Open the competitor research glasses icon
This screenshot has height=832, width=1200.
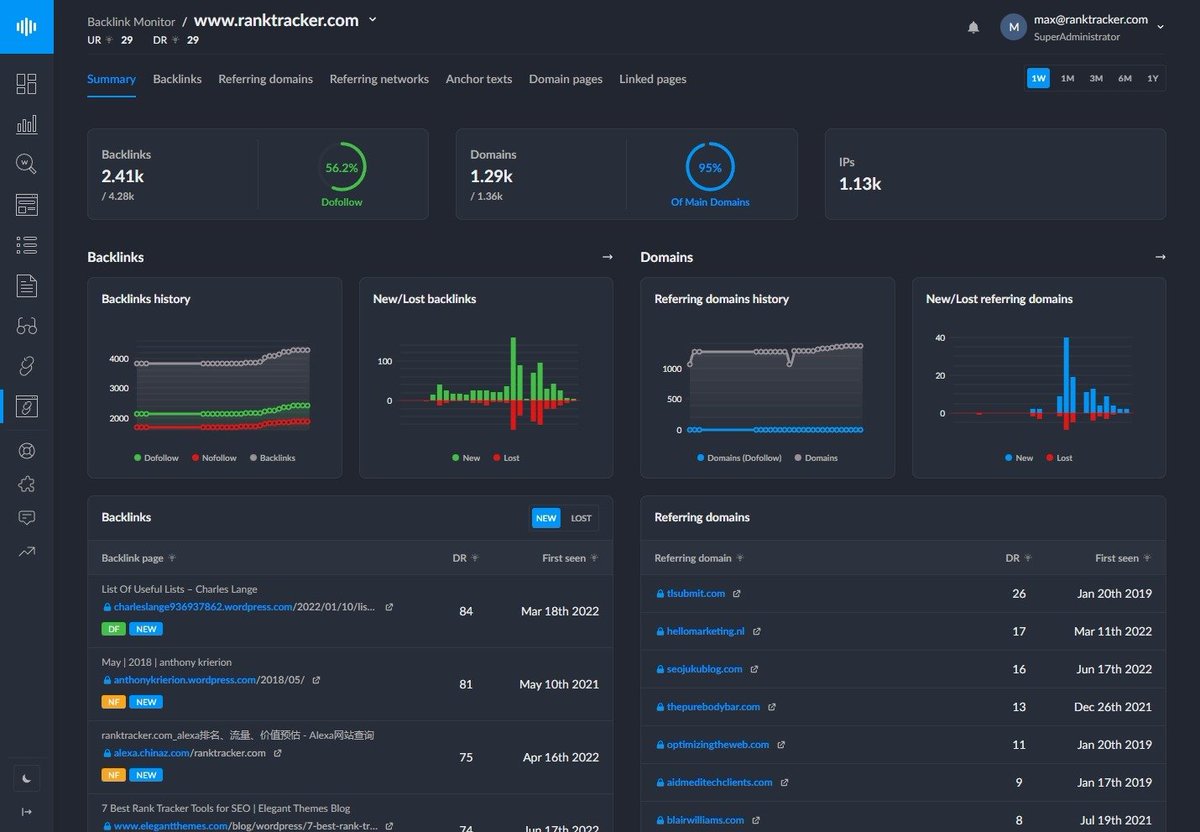coord(27,325)
